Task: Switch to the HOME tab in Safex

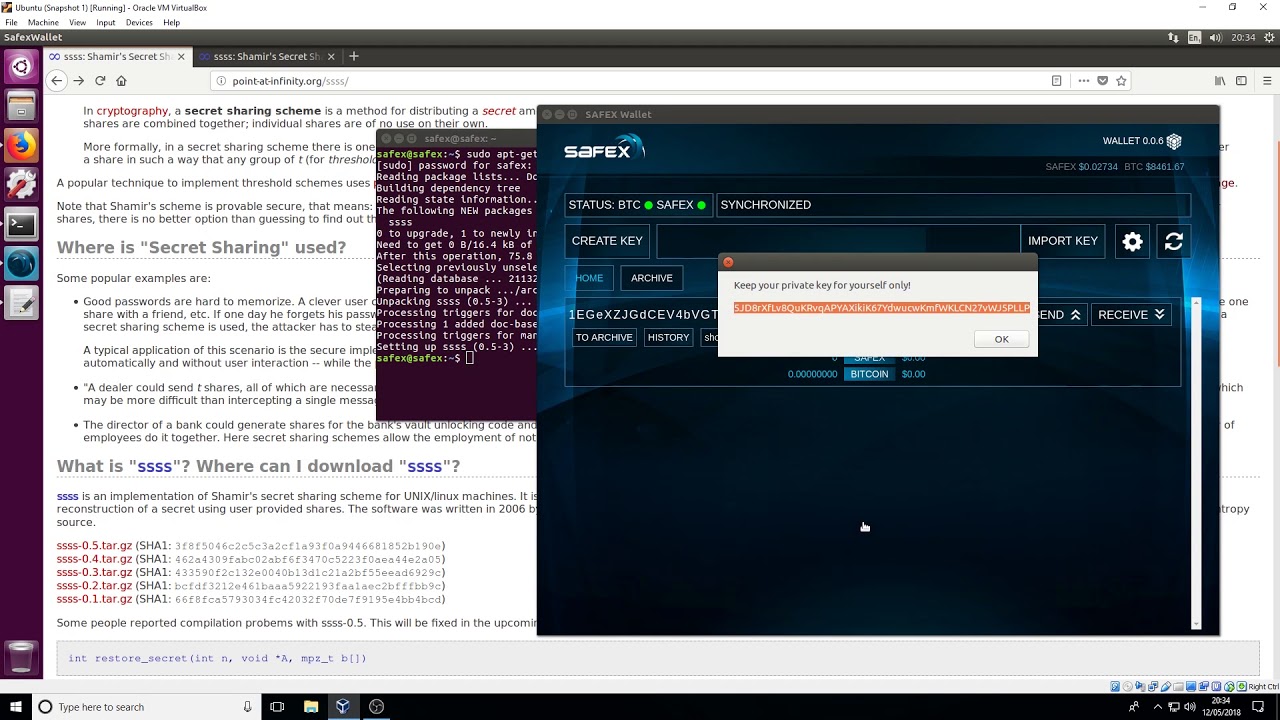Action: [589, 278]
